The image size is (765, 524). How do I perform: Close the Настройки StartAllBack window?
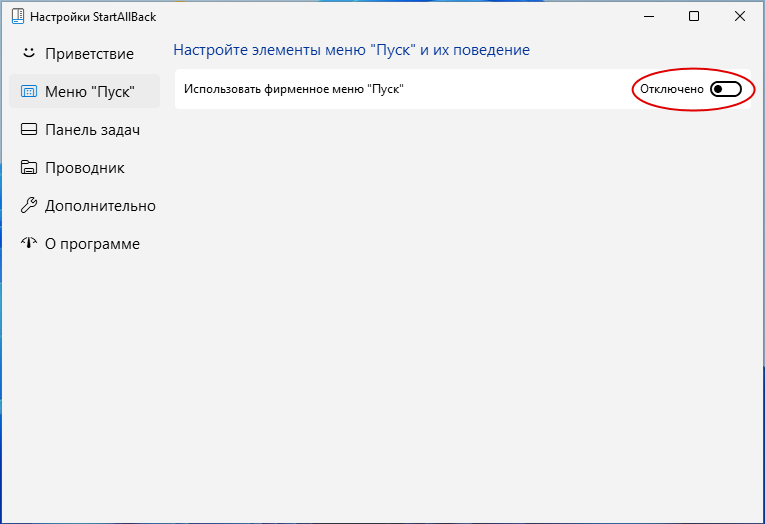pyautogui.click(x=740, y=17)
